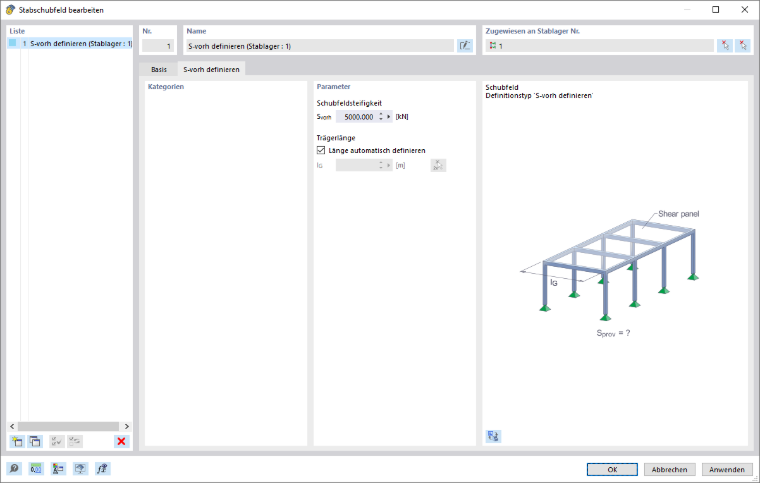The image size is (760, 483).
Task: Click the 'Schubfeldsteifigkeit' label
Action: (x=349, y=103)
